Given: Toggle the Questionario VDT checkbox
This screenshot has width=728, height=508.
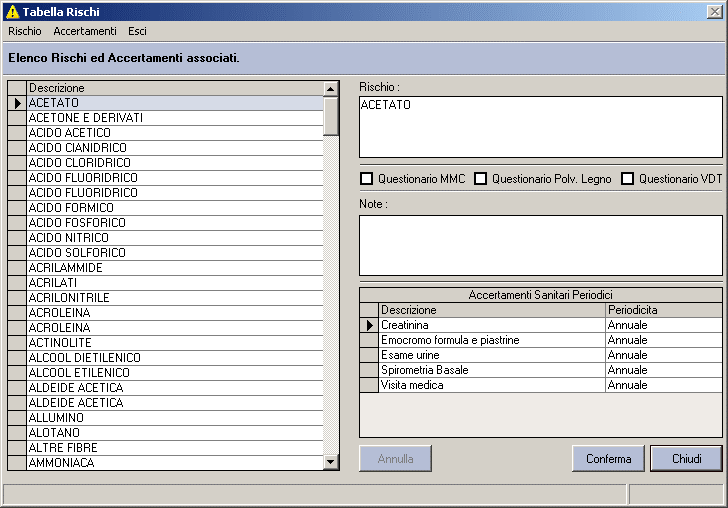Looking at the screenshot, I should pos(627,179).
